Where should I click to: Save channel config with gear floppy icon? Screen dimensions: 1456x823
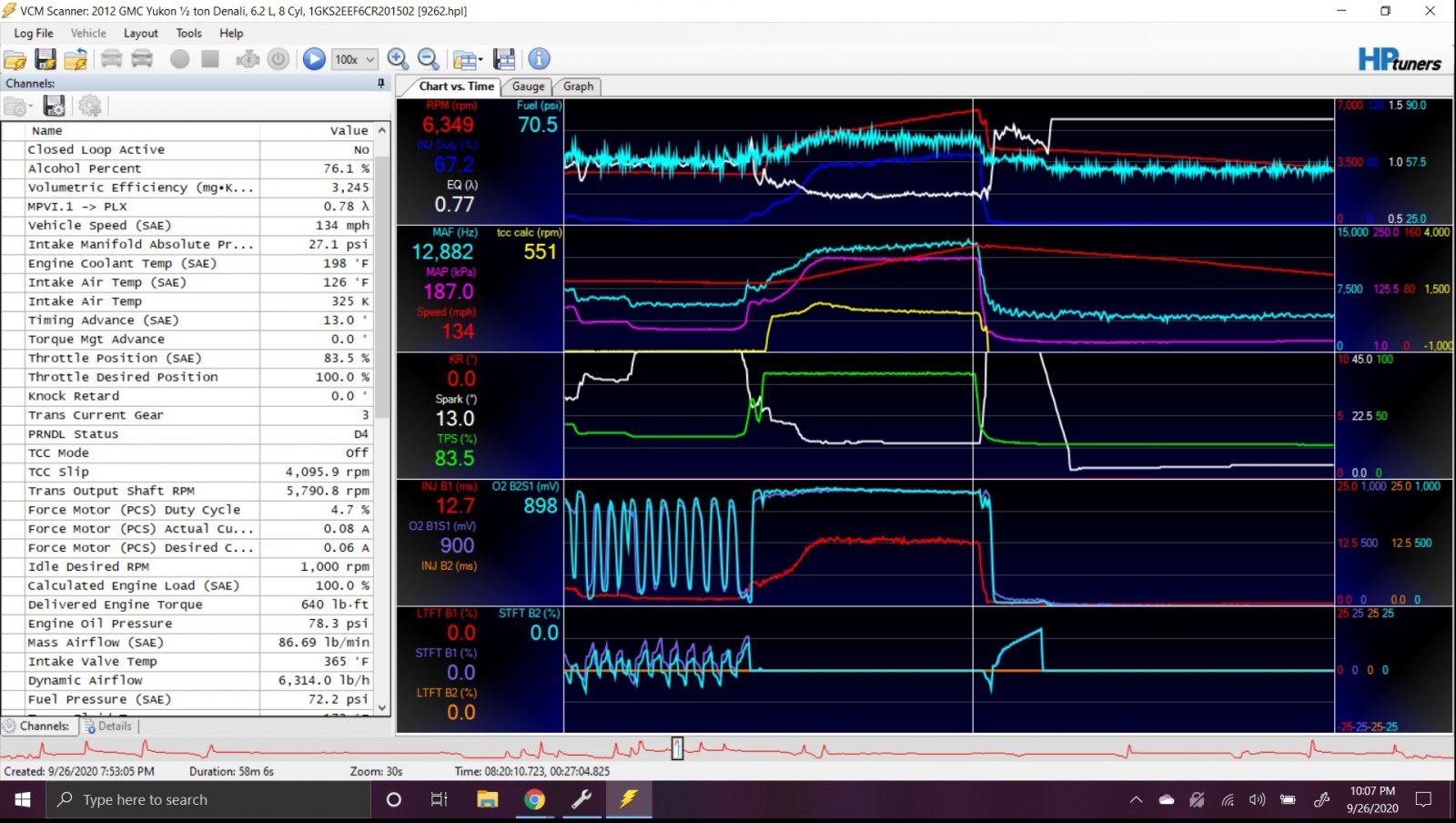pyautogui.click(x=55, y=106)
